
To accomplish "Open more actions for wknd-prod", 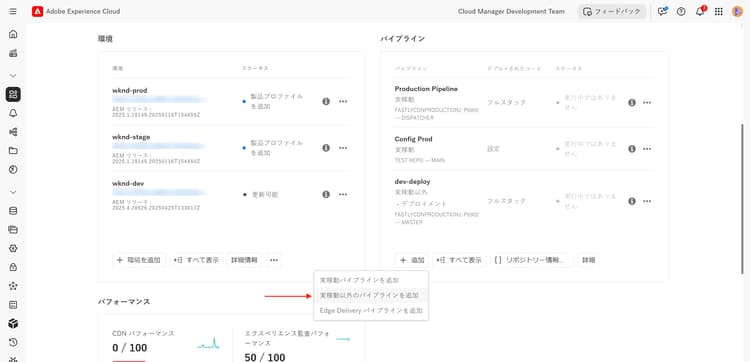I will pos(343,101).
